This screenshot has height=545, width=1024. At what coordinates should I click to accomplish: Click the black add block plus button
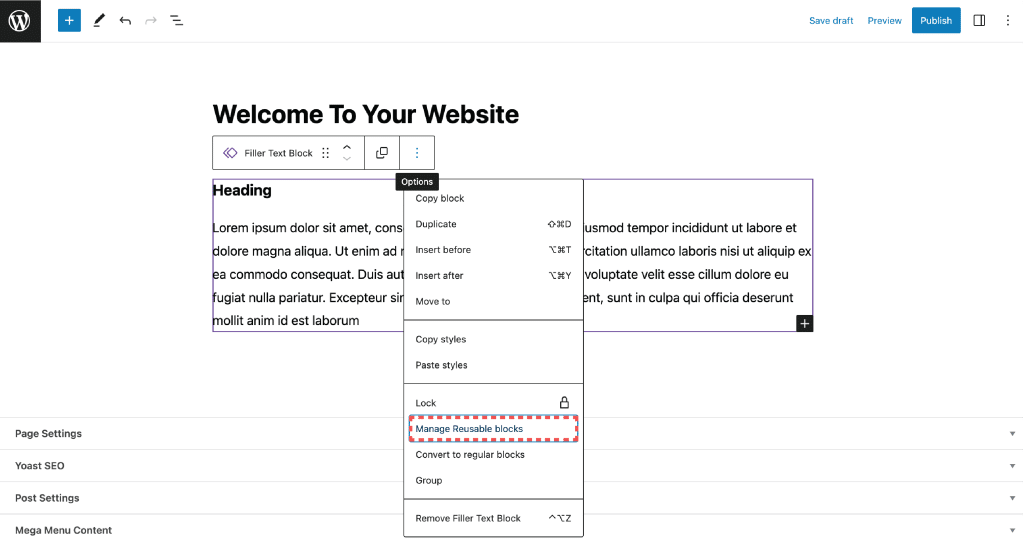[x=805, y=324]
